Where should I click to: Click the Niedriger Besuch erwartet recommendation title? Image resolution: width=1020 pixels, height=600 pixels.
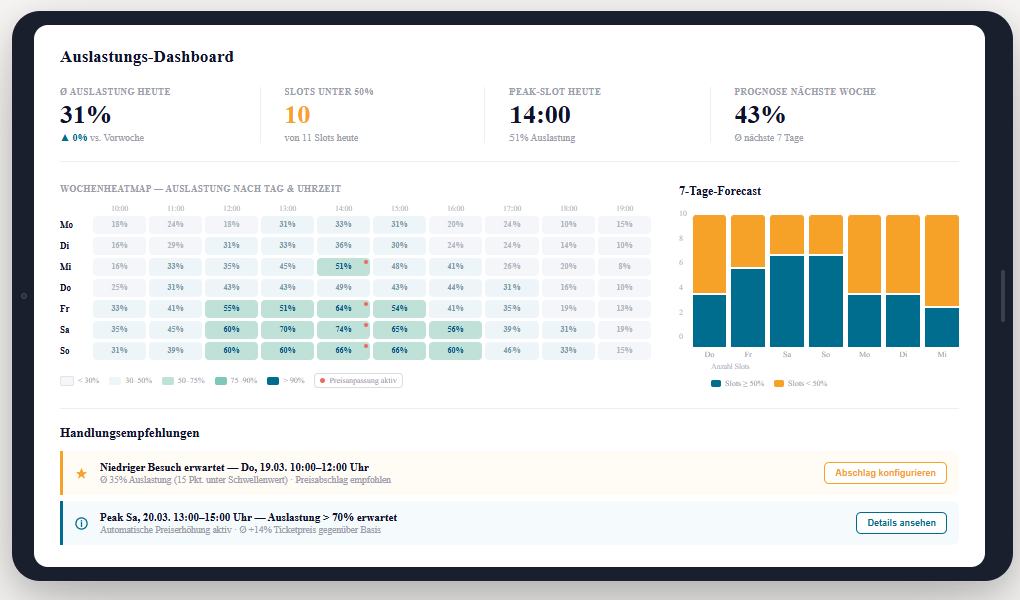(x=234, y=467)
